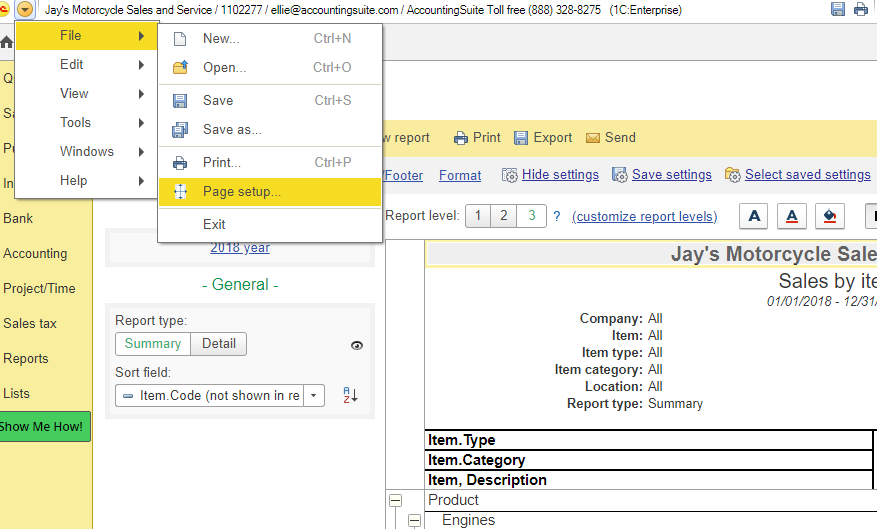Click the Hide settings gear icon
877x529 pixels.
[x=510, y=175]
